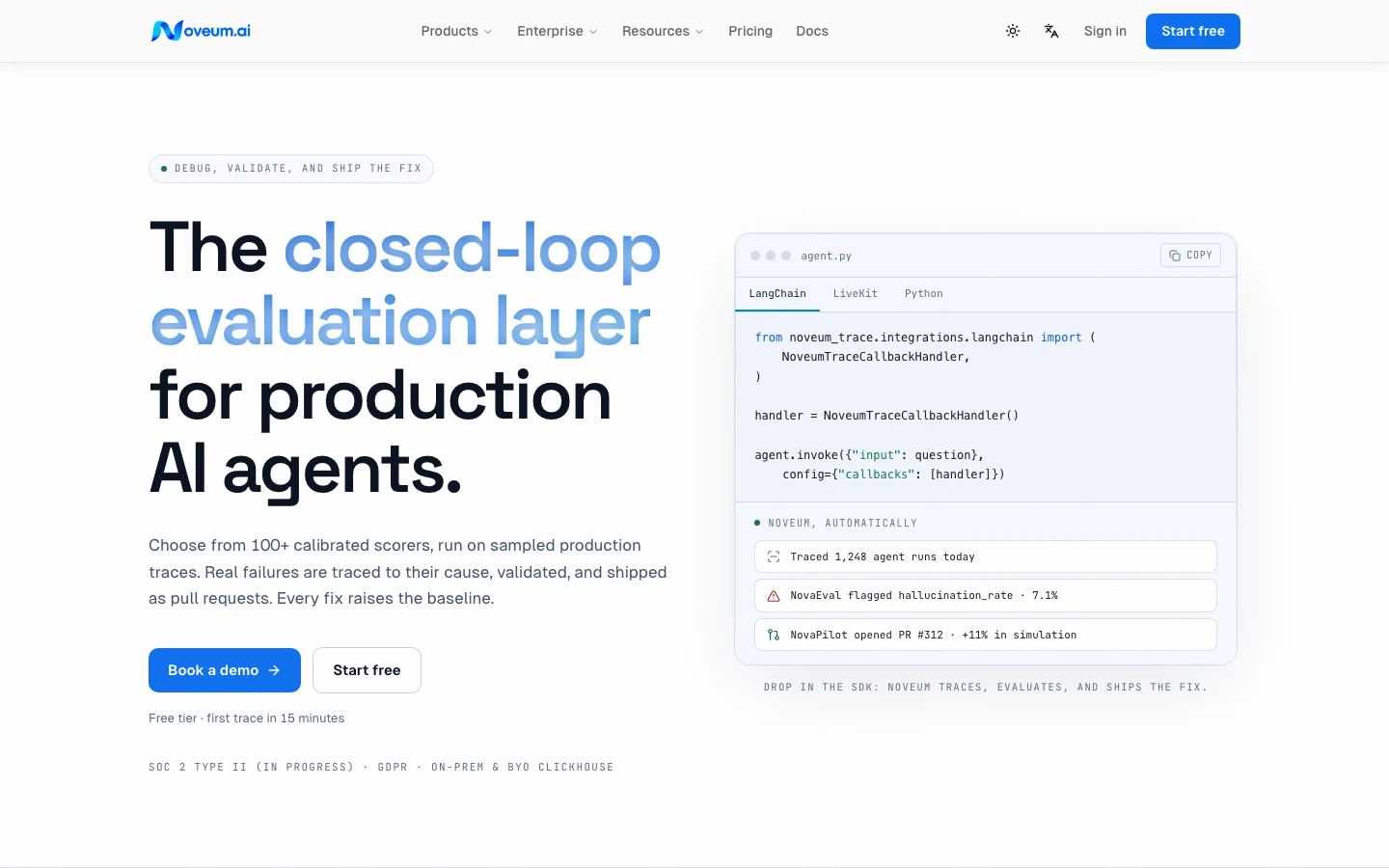Click the 'handler = NoveumTraceCallbackHandler()' code line
This screenshot has width=1389, height=868.
click(886, 416)
